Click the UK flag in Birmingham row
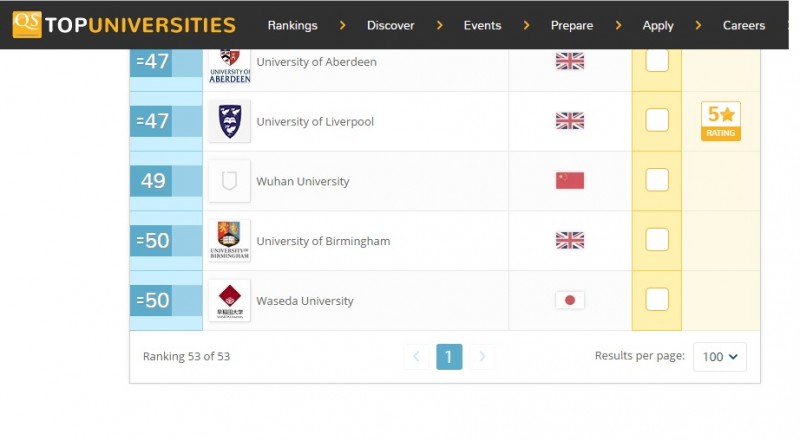This screenshot has height=440, width=800. (x=570, y=240)
